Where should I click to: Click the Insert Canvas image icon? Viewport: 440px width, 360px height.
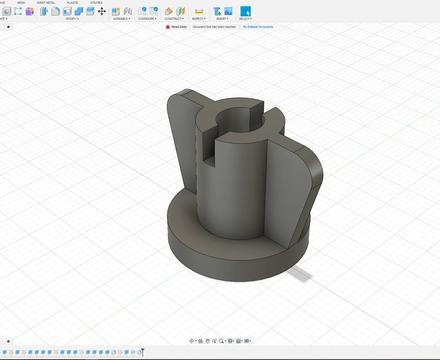pos(228,11)
